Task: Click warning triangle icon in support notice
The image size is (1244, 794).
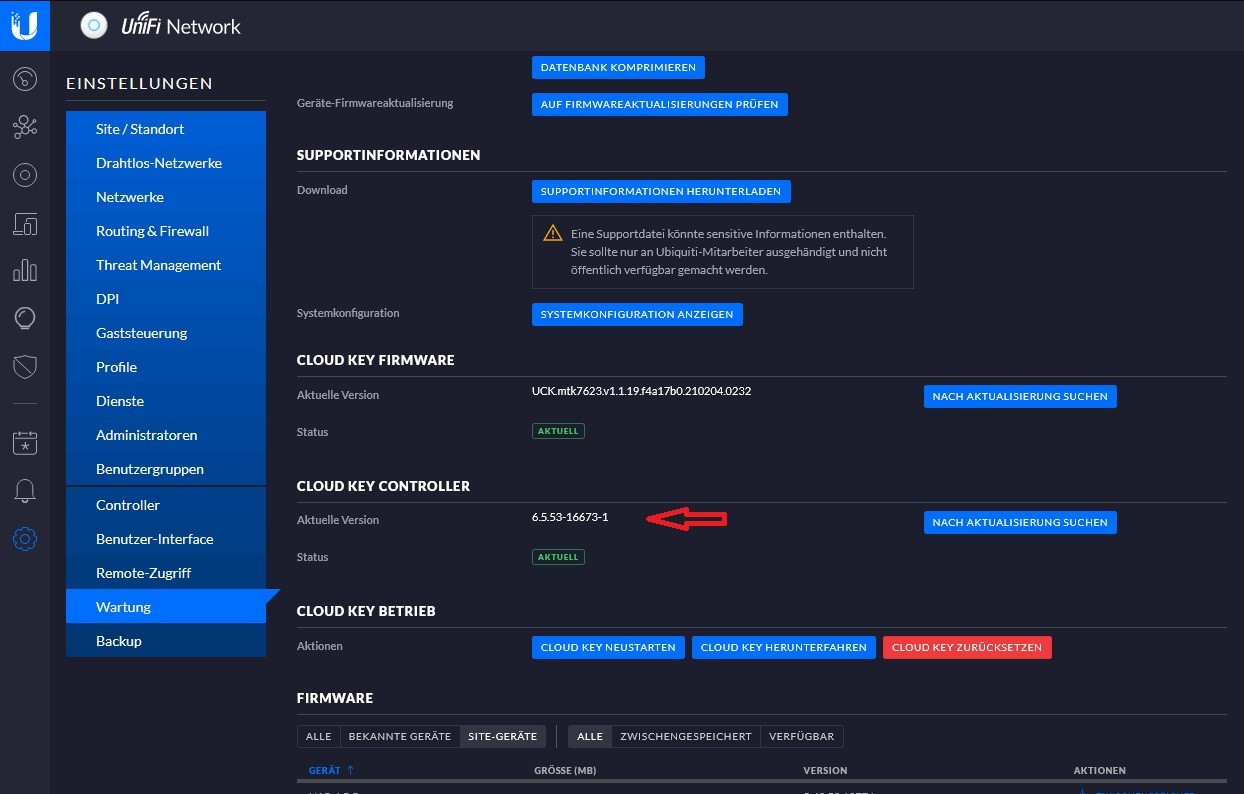Action: tap(552, 233)
